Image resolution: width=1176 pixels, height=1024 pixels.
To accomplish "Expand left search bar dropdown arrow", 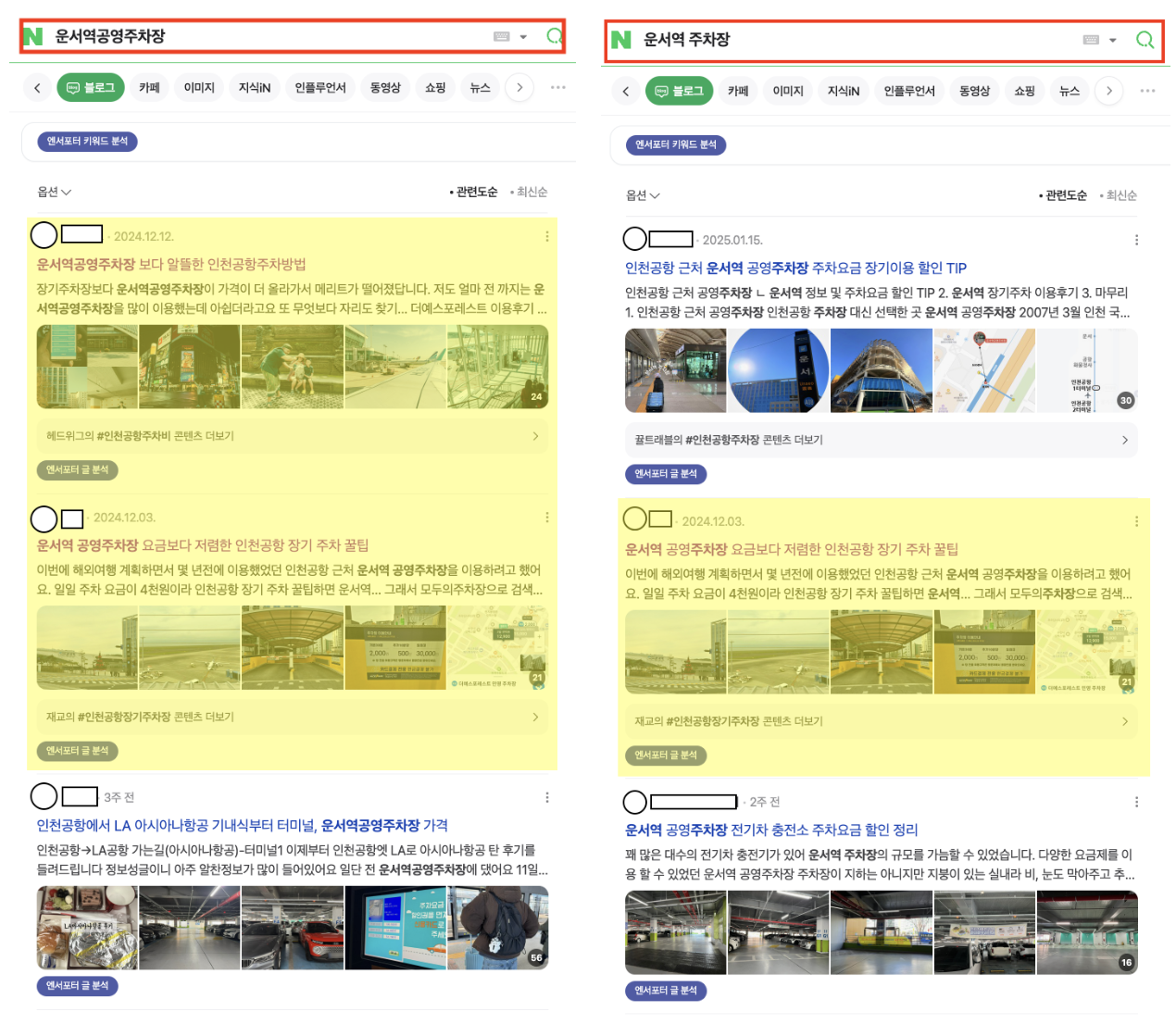I will [523, 37].
